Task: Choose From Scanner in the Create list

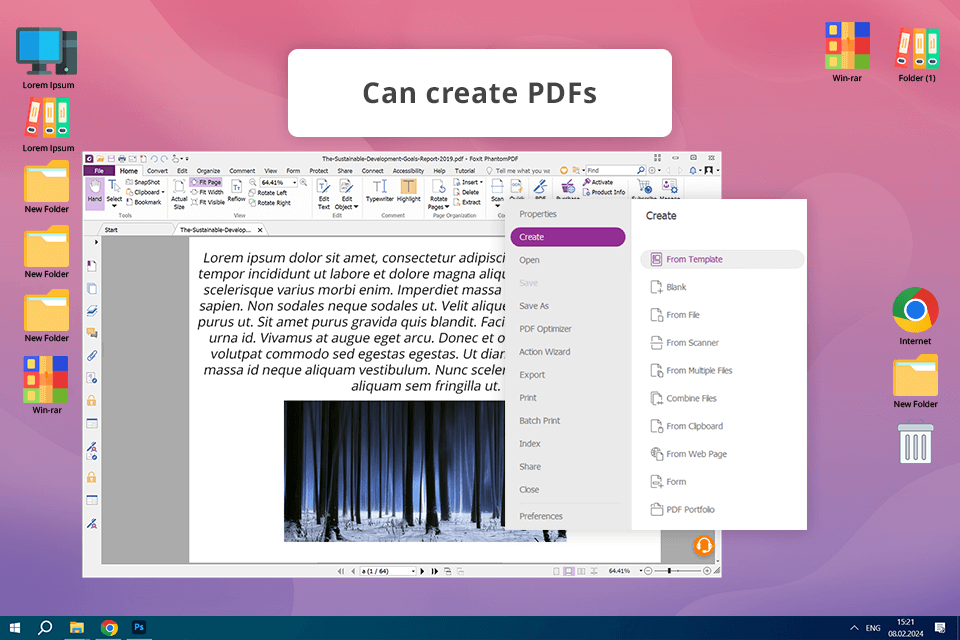Action: [x=692, y=343]
